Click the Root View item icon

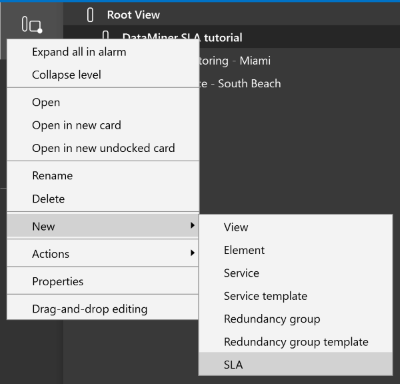90,15
